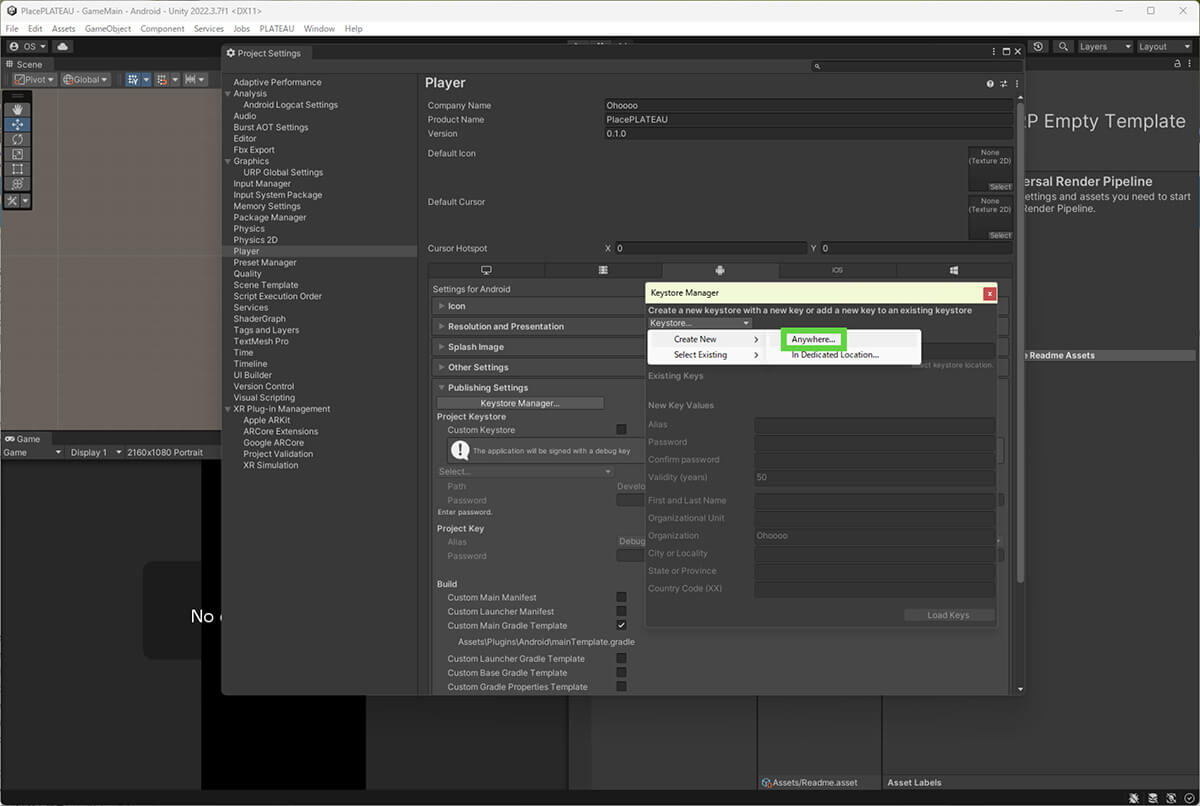Open Player settings help icon
Viewport: 1200px width, 806px height.
[990, 84]
